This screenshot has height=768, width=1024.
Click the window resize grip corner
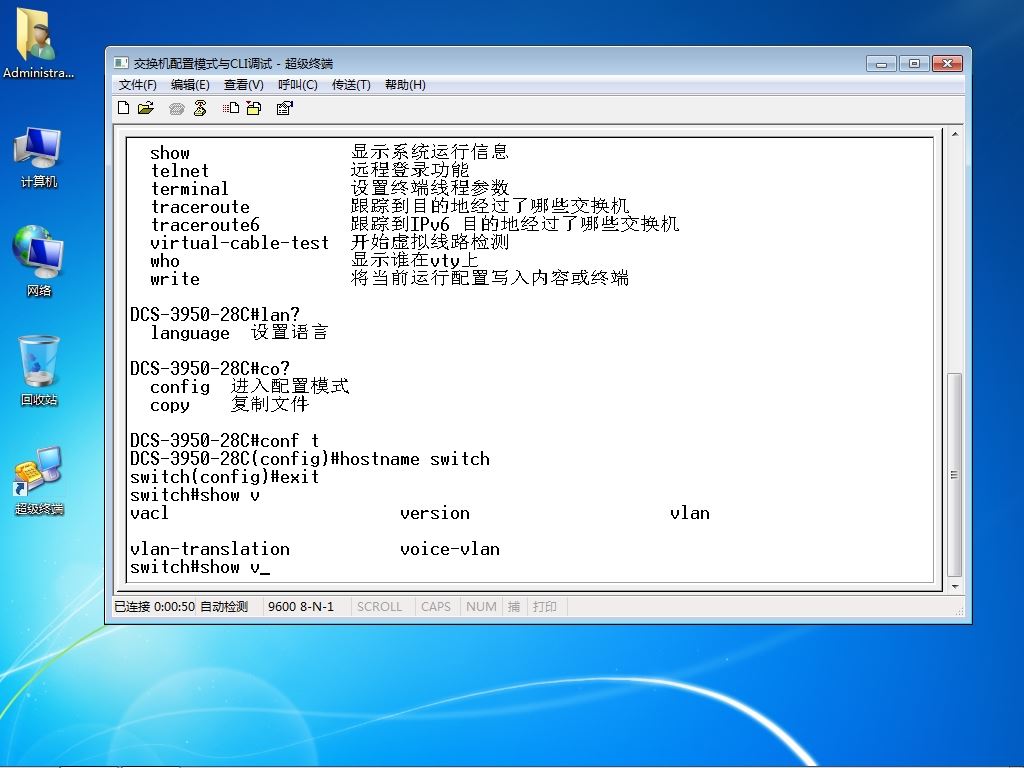click(959, 611)
